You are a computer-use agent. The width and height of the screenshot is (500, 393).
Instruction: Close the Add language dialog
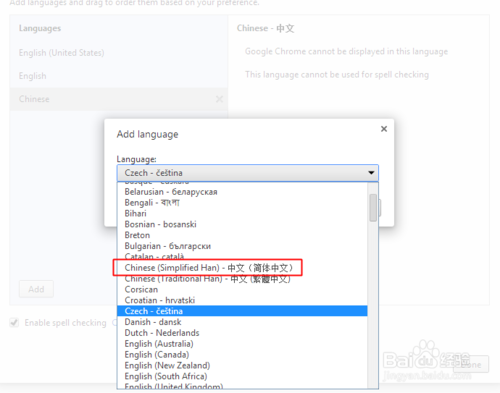tap(384, 129)
